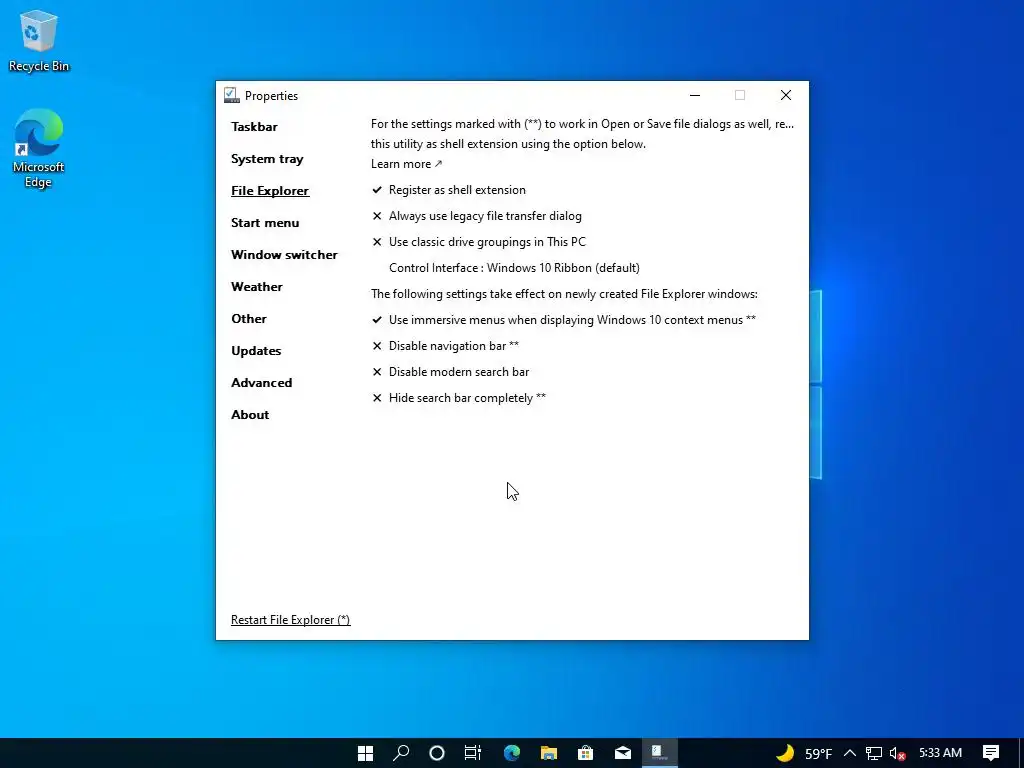Enable Disable modern search bar option
Viewport: 1024px width, 768px height.
coord(451,372)
